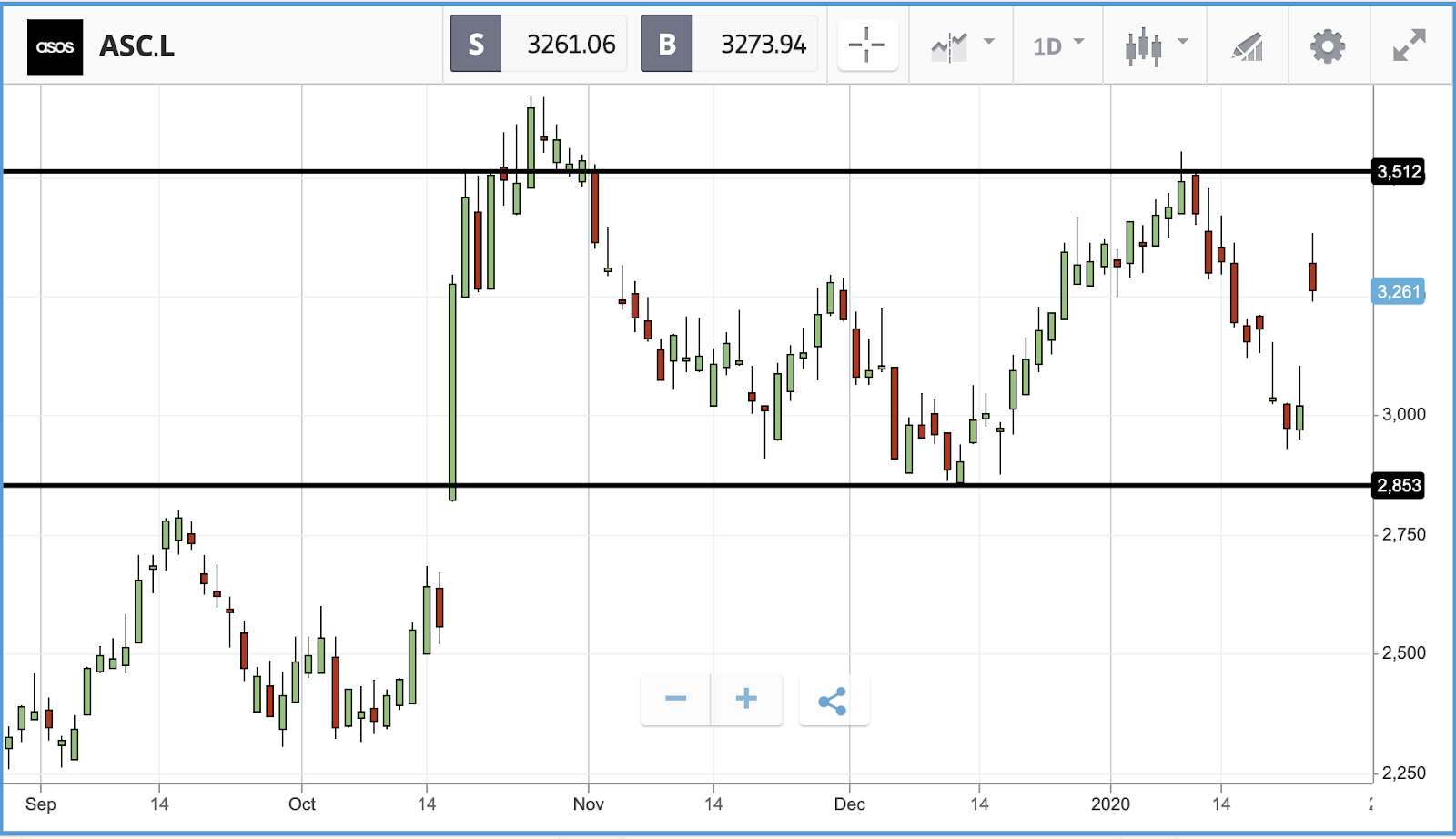Viewport: 1456px width, 839px height.
Task: Share the chart via share icon
Action: (x=834, y=701)
